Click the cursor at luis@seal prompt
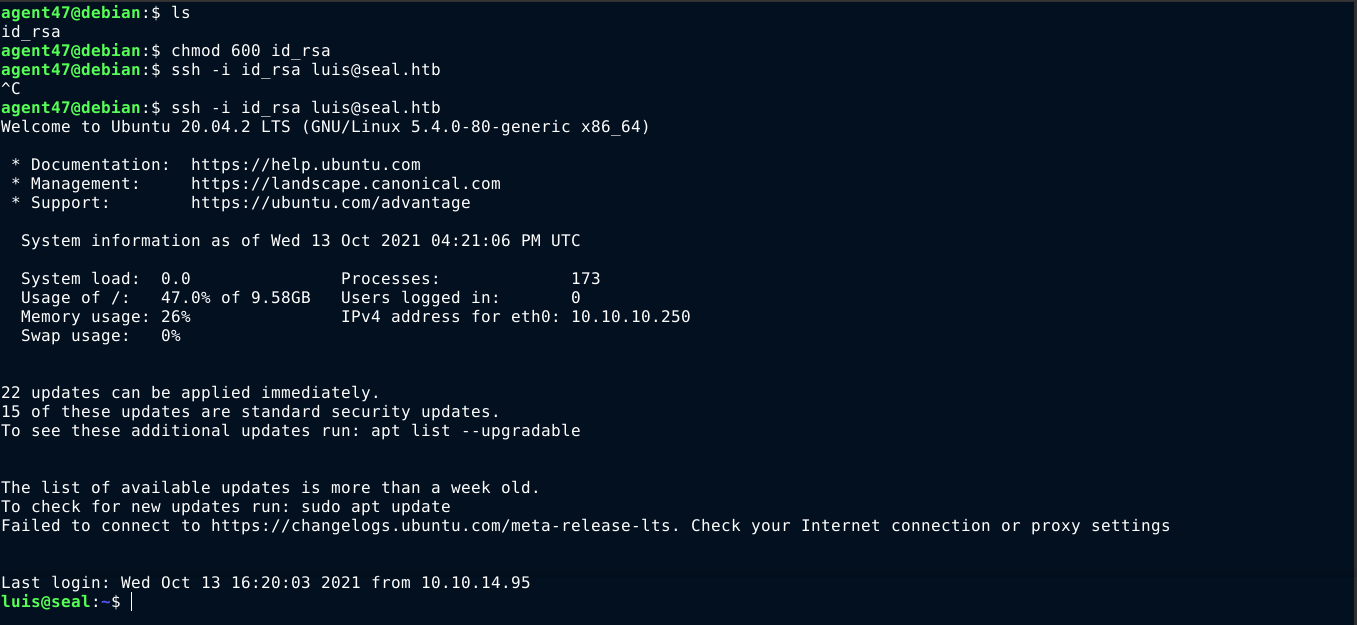 tap(131, 602)
